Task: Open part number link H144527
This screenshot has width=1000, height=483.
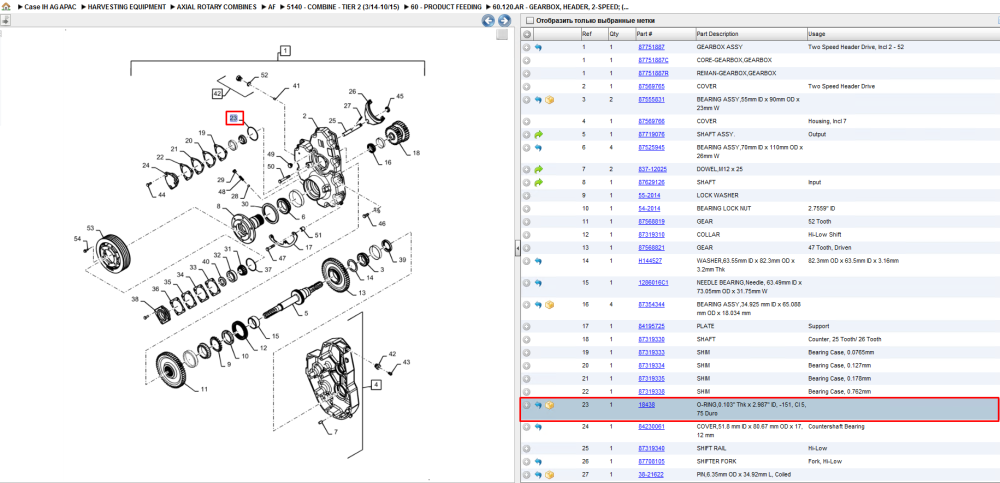Action: tap(650, 261)
